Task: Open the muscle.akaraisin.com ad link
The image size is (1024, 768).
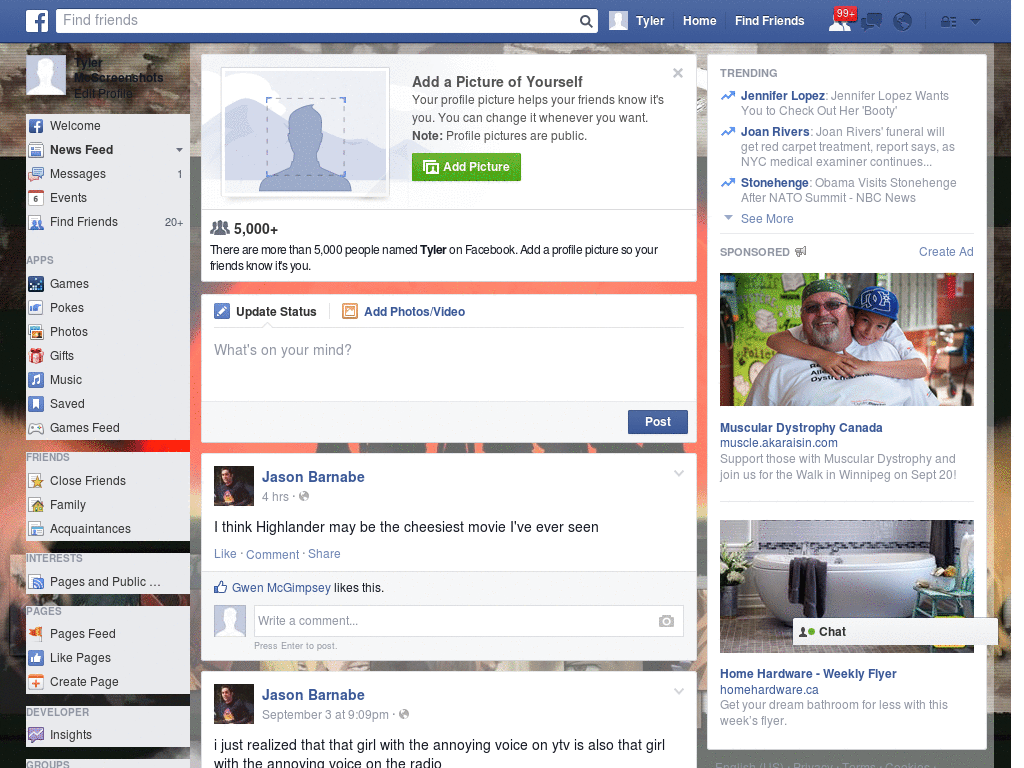Action: (x=778, y=443)
